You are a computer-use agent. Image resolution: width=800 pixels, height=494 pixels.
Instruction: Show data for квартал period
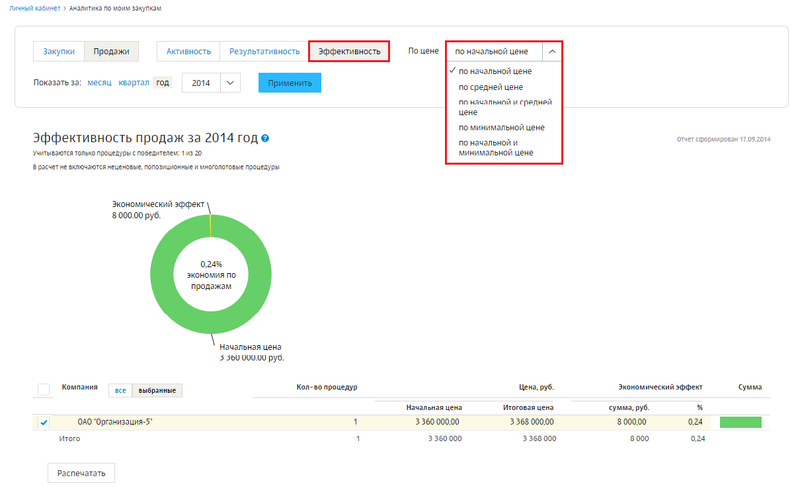pos(133,83)
